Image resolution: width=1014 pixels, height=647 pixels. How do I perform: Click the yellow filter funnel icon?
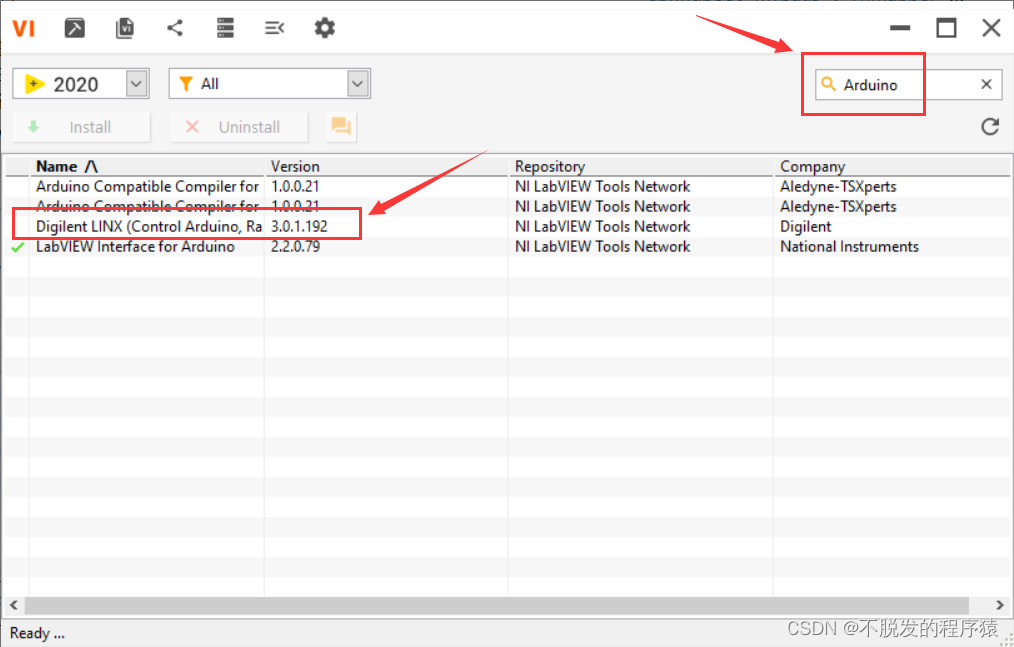coord(188,83)
